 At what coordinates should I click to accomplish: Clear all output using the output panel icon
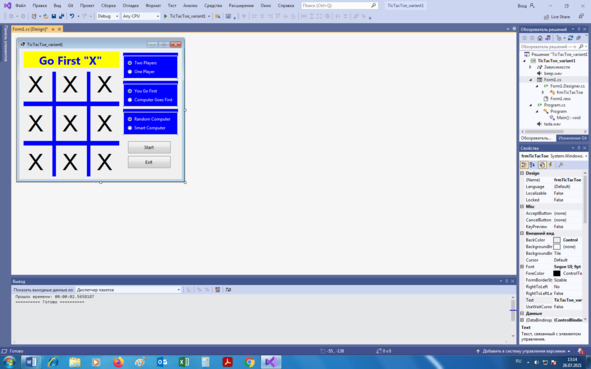(x=217, y=289)
